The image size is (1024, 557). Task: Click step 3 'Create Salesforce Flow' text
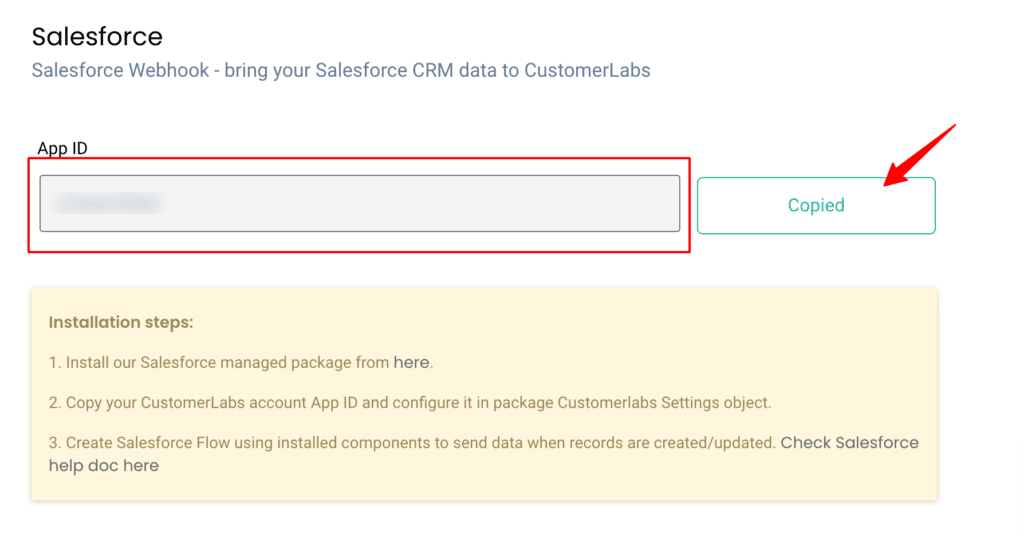412,443
